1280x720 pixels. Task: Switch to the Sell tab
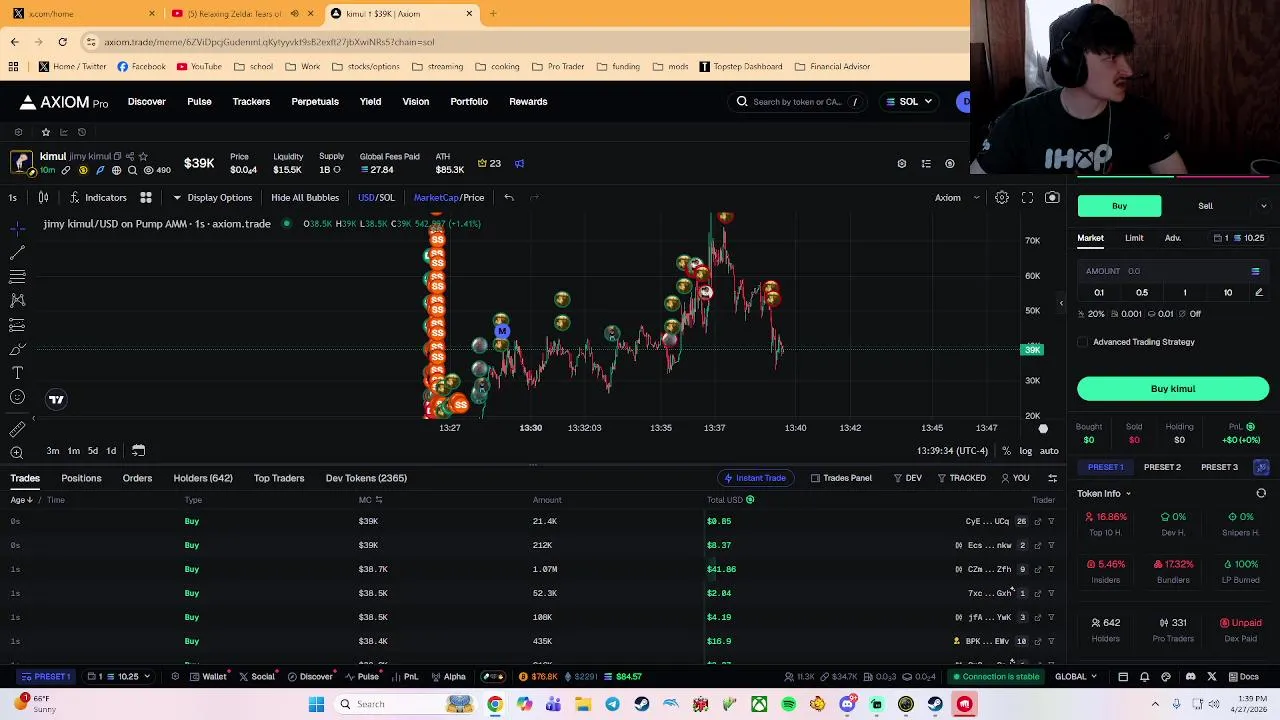click(x=1205, y=206)
